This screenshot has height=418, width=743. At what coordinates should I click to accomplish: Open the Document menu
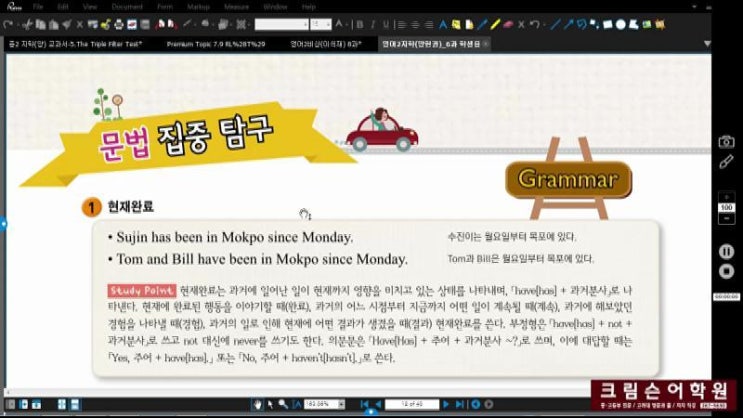click(127, 7)
